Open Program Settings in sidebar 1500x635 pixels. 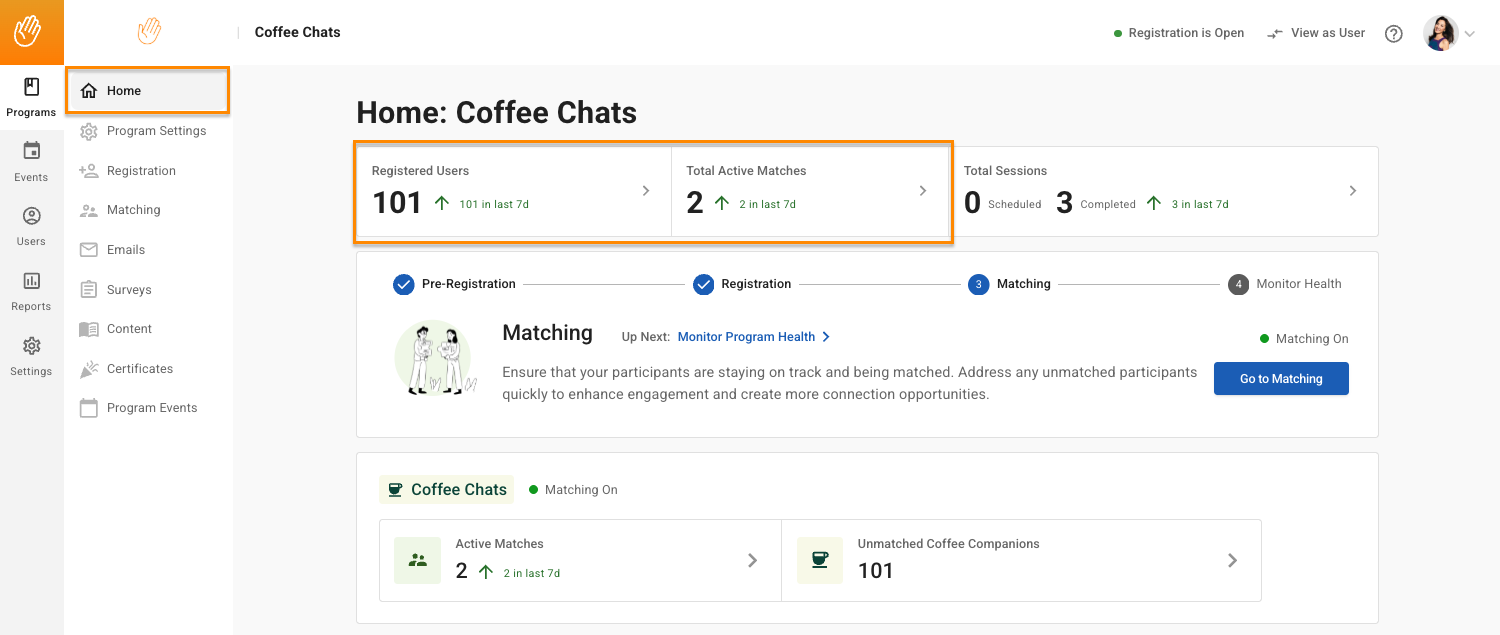coord(155,131)
